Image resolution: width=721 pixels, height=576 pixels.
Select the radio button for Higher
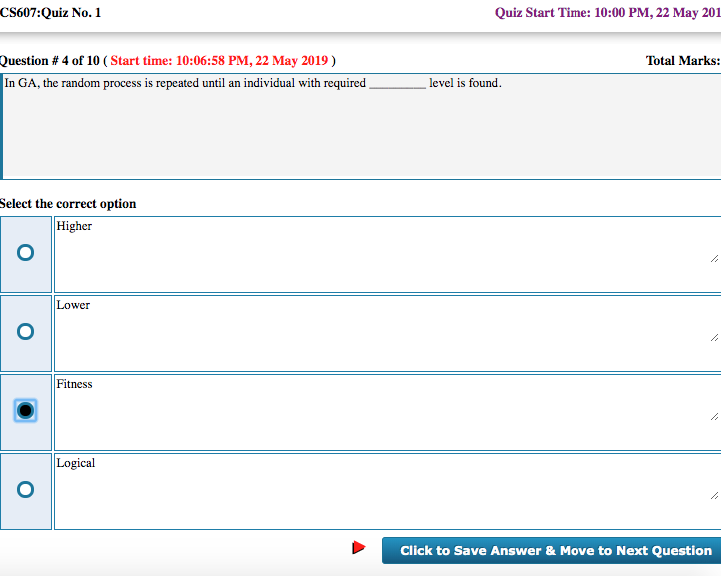(x=26, y=254)
